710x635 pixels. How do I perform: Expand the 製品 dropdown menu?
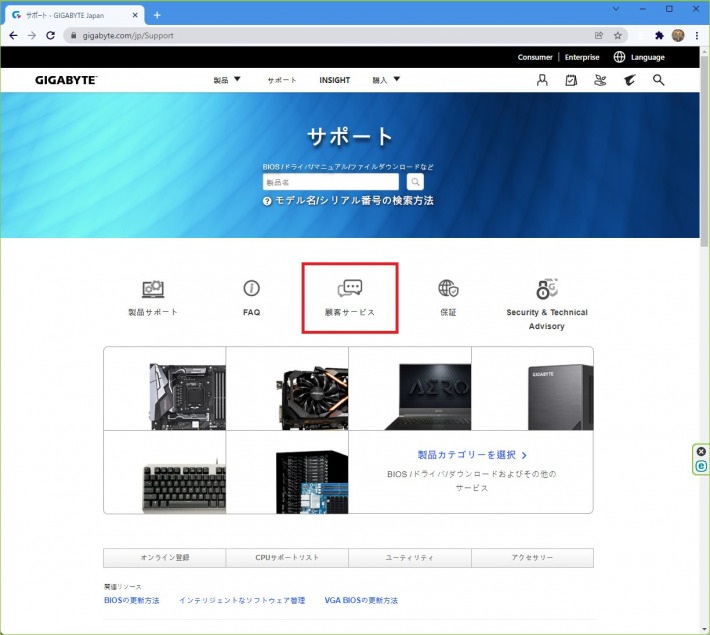point(227,80)
